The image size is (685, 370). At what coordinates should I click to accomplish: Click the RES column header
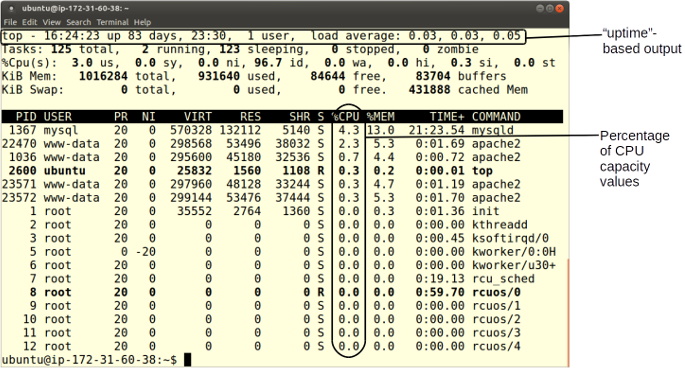[250, 117]
